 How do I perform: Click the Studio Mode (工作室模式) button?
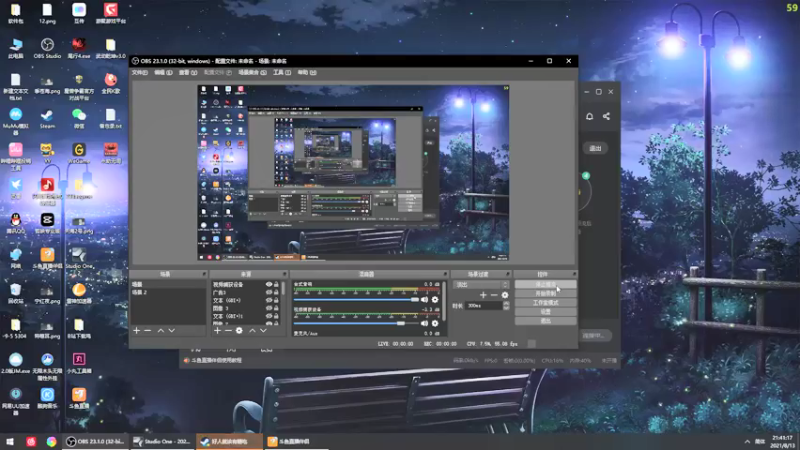point(545,303)
